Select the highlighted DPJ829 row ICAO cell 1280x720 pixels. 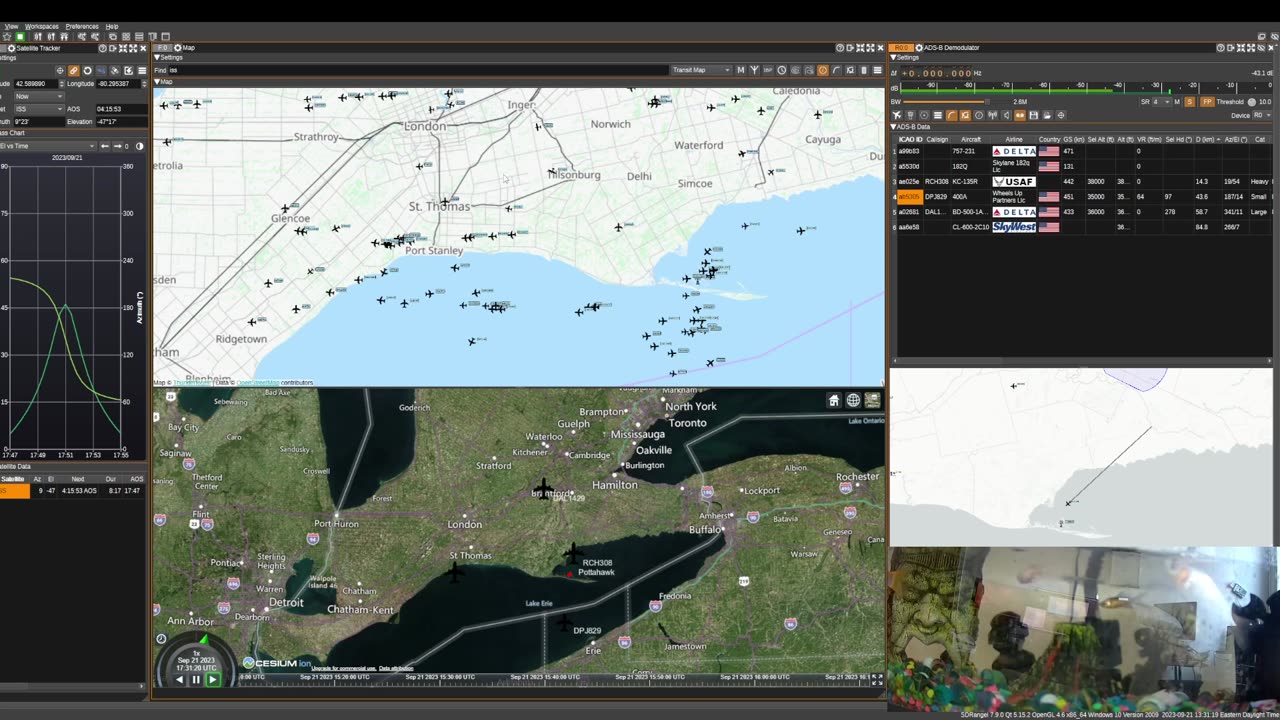[909, 197]
